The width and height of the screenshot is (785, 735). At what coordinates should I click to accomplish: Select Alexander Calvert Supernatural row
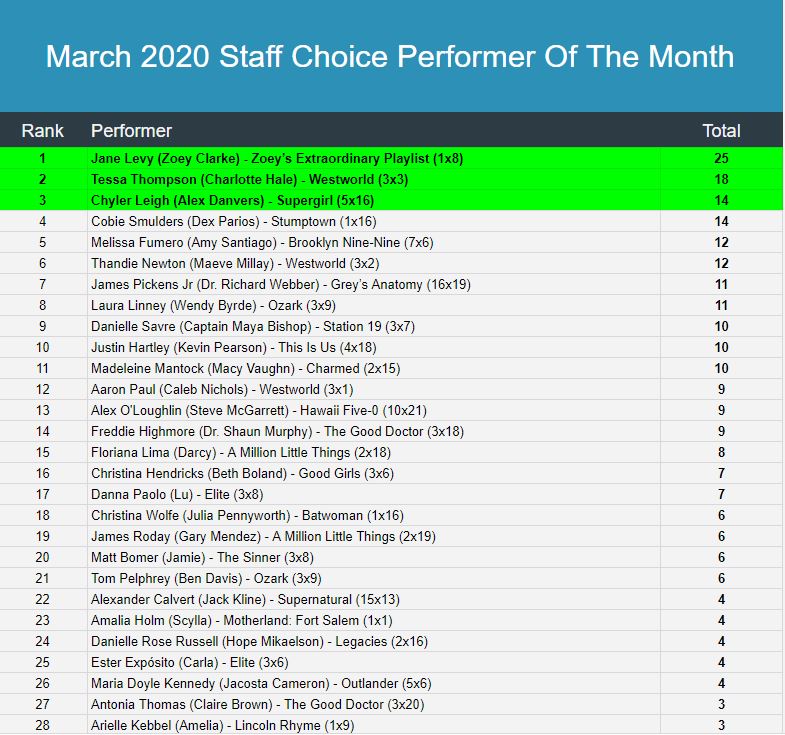coord(391,599)
